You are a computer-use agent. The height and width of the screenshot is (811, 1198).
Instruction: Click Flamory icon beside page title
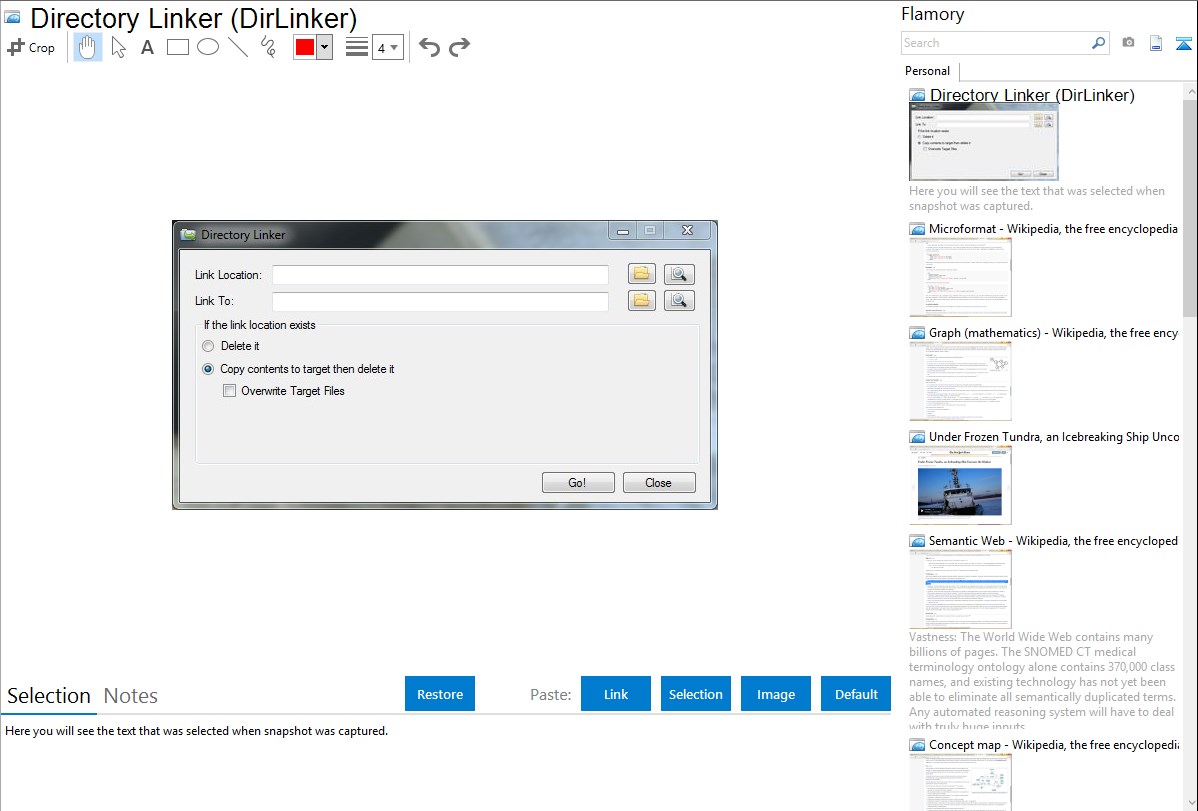tap(12, 17)
